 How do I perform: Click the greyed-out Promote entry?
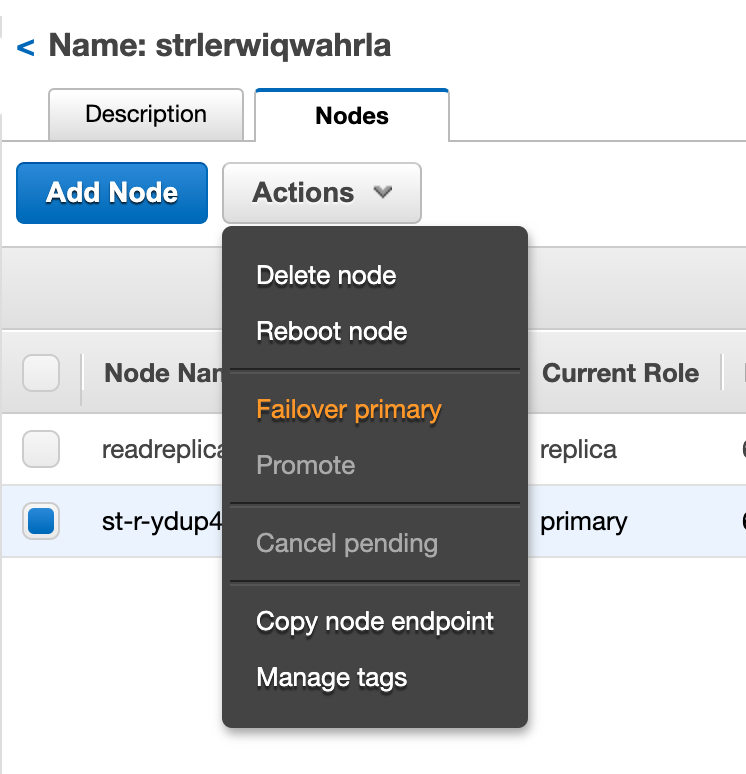click(x=305, y=465)
